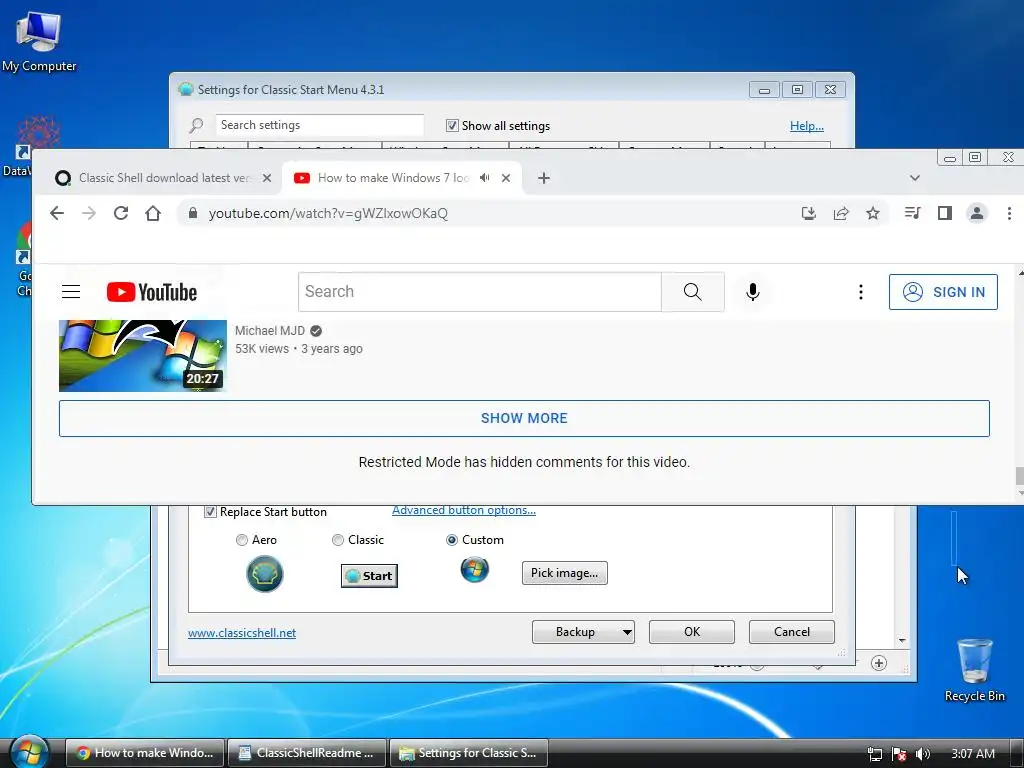Click the zoom in plus behind settings
The width and height of the screenshot is (1024, 768).
click(x=879, y=664)
